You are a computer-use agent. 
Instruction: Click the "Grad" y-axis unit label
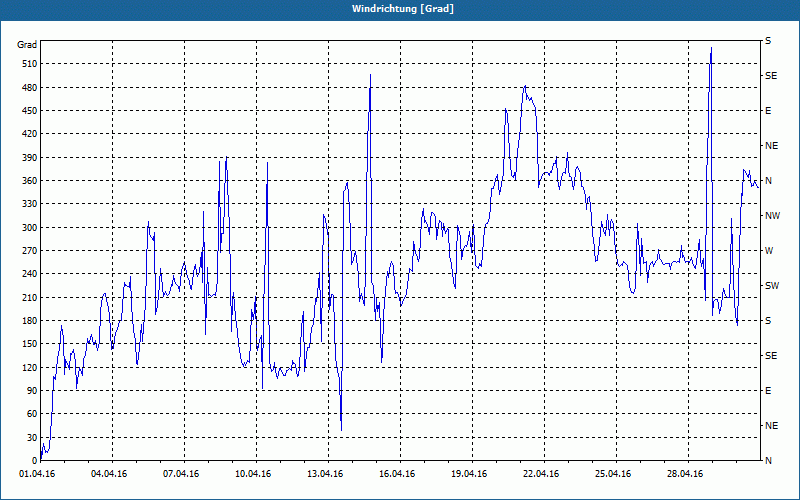[x=27, y=45]
